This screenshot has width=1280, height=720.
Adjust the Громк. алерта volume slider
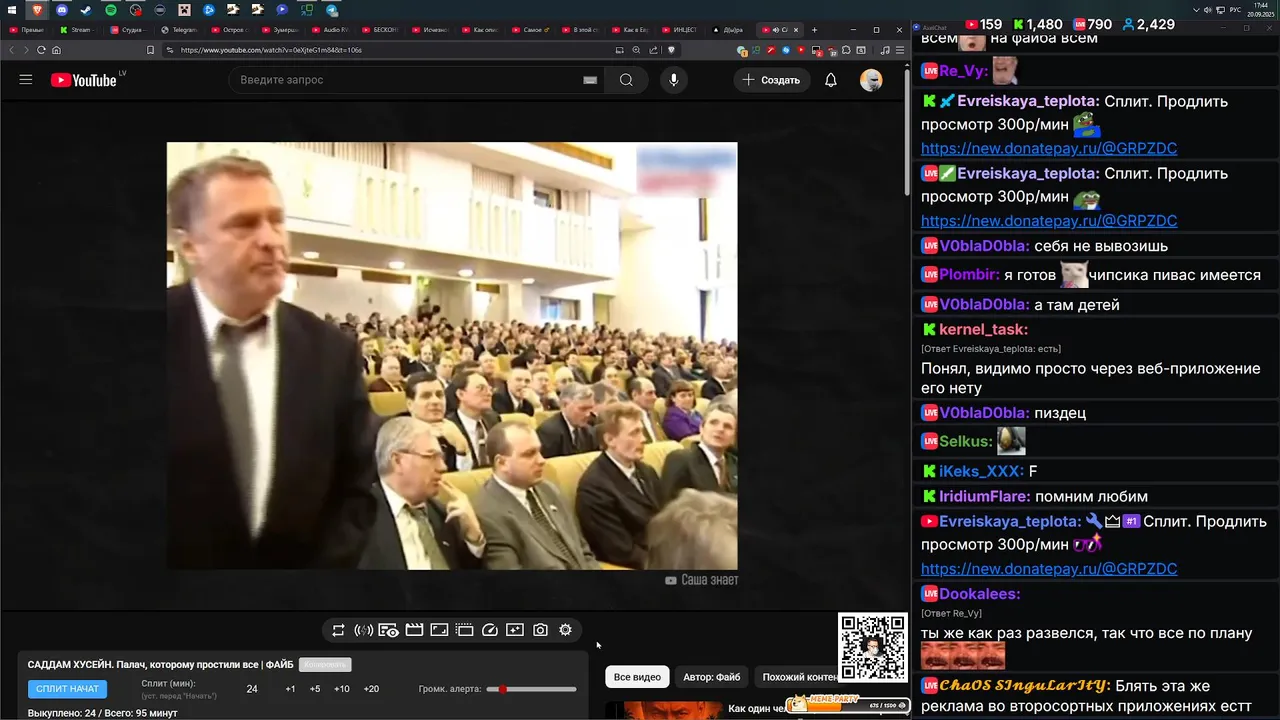coord(531,689)
